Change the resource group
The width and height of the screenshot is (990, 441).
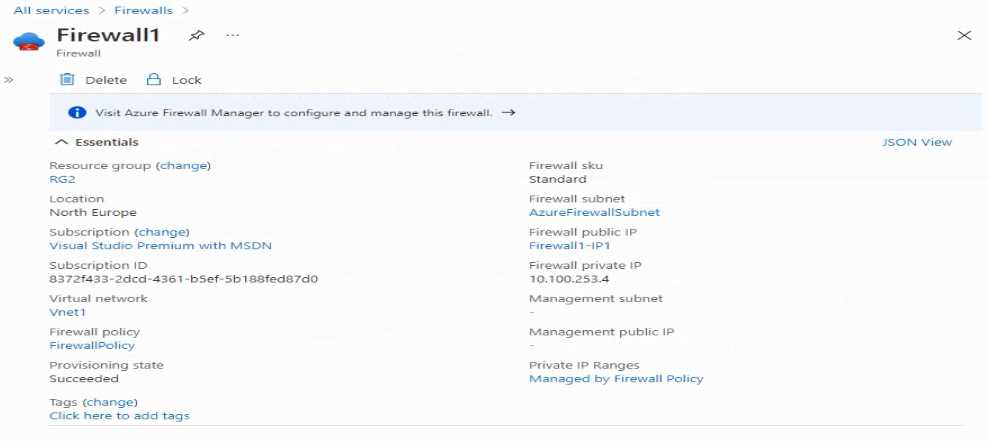(x=184, y=166)
